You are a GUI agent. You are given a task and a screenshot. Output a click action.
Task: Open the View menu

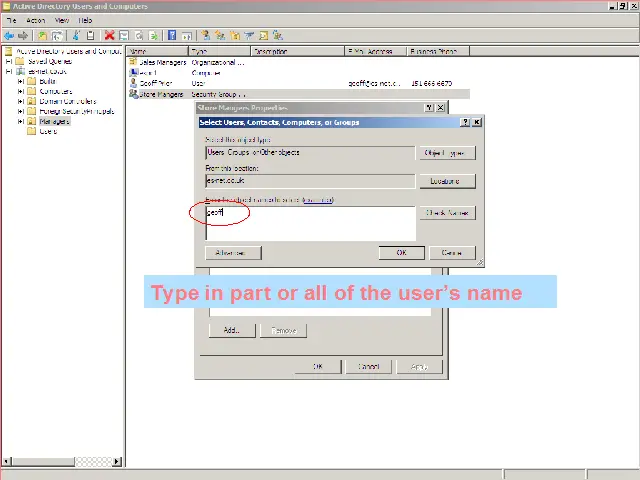click(x=62, y=20)
